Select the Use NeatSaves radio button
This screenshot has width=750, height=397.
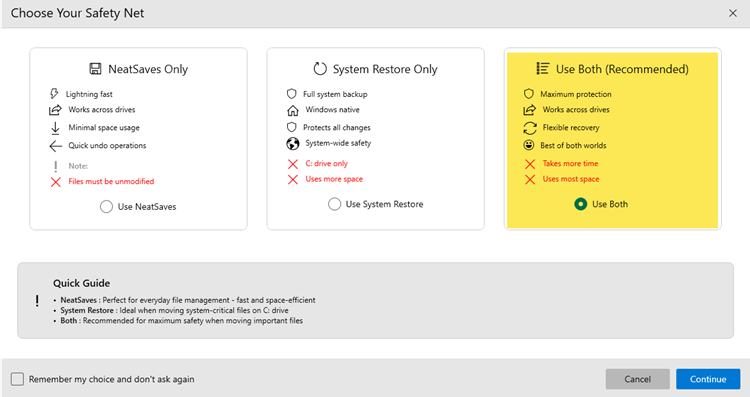click(106, 207)
